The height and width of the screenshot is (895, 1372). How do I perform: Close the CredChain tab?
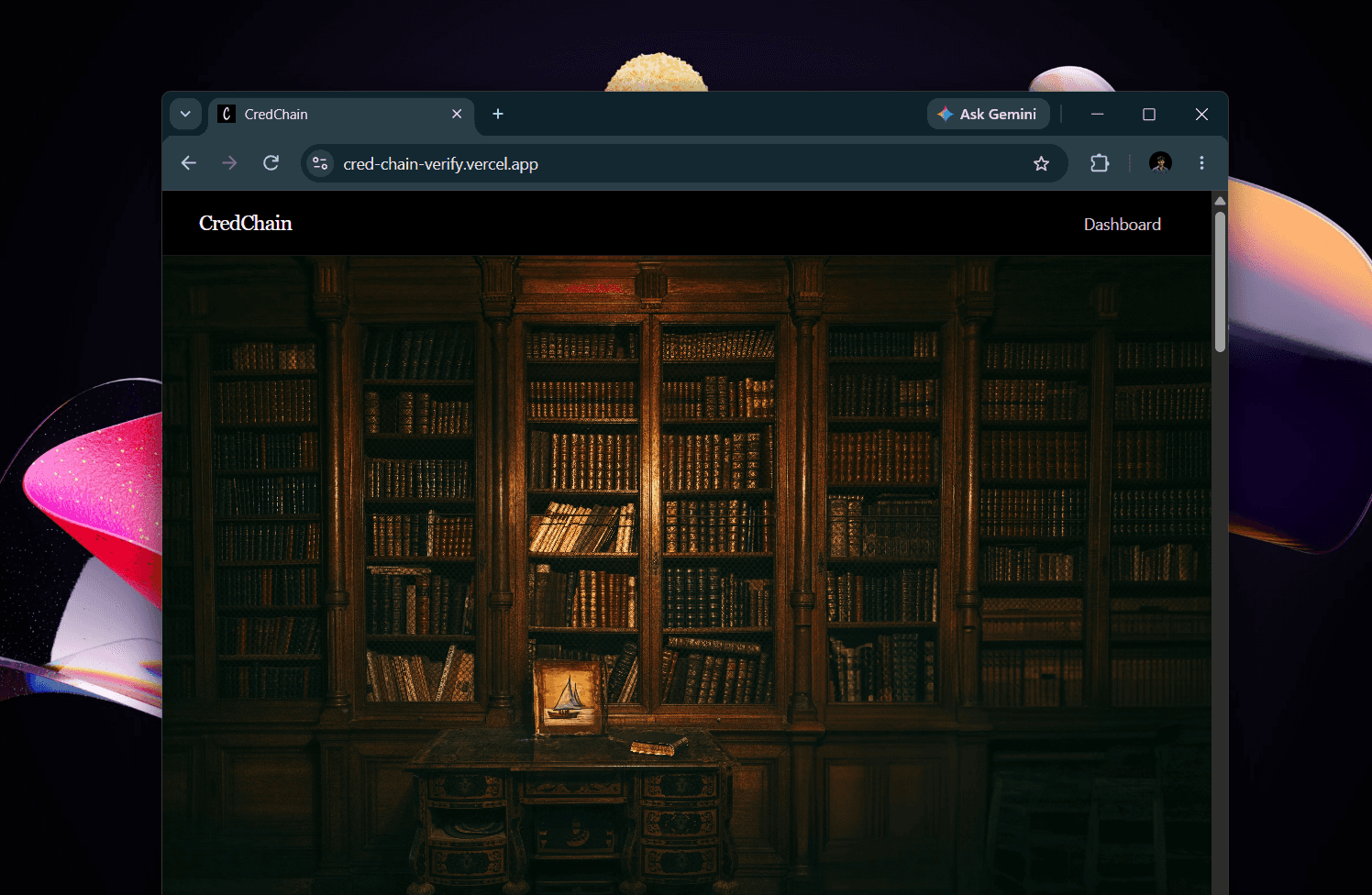click(x=457, y=114)
